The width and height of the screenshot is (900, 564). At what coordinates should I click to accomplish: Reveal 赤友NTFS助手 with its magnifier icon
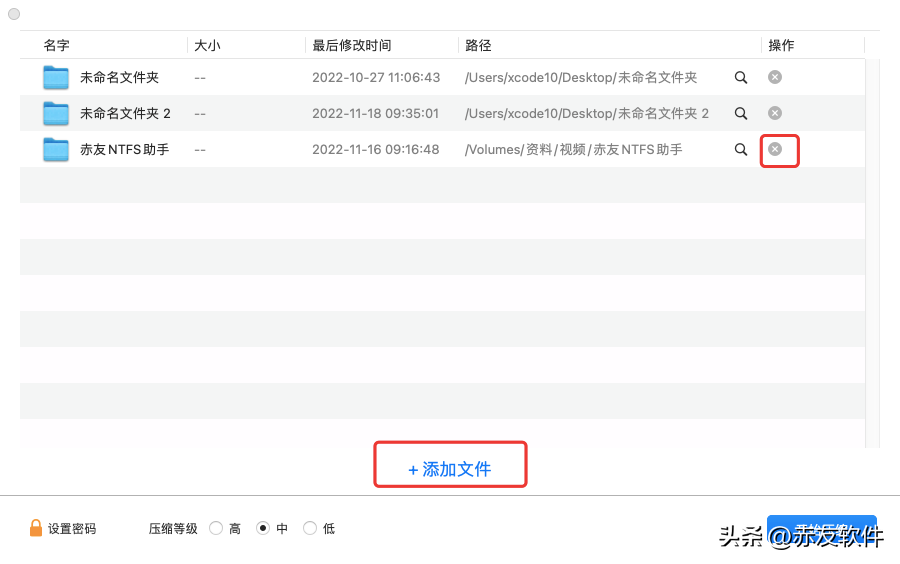[x=741, y=150]
